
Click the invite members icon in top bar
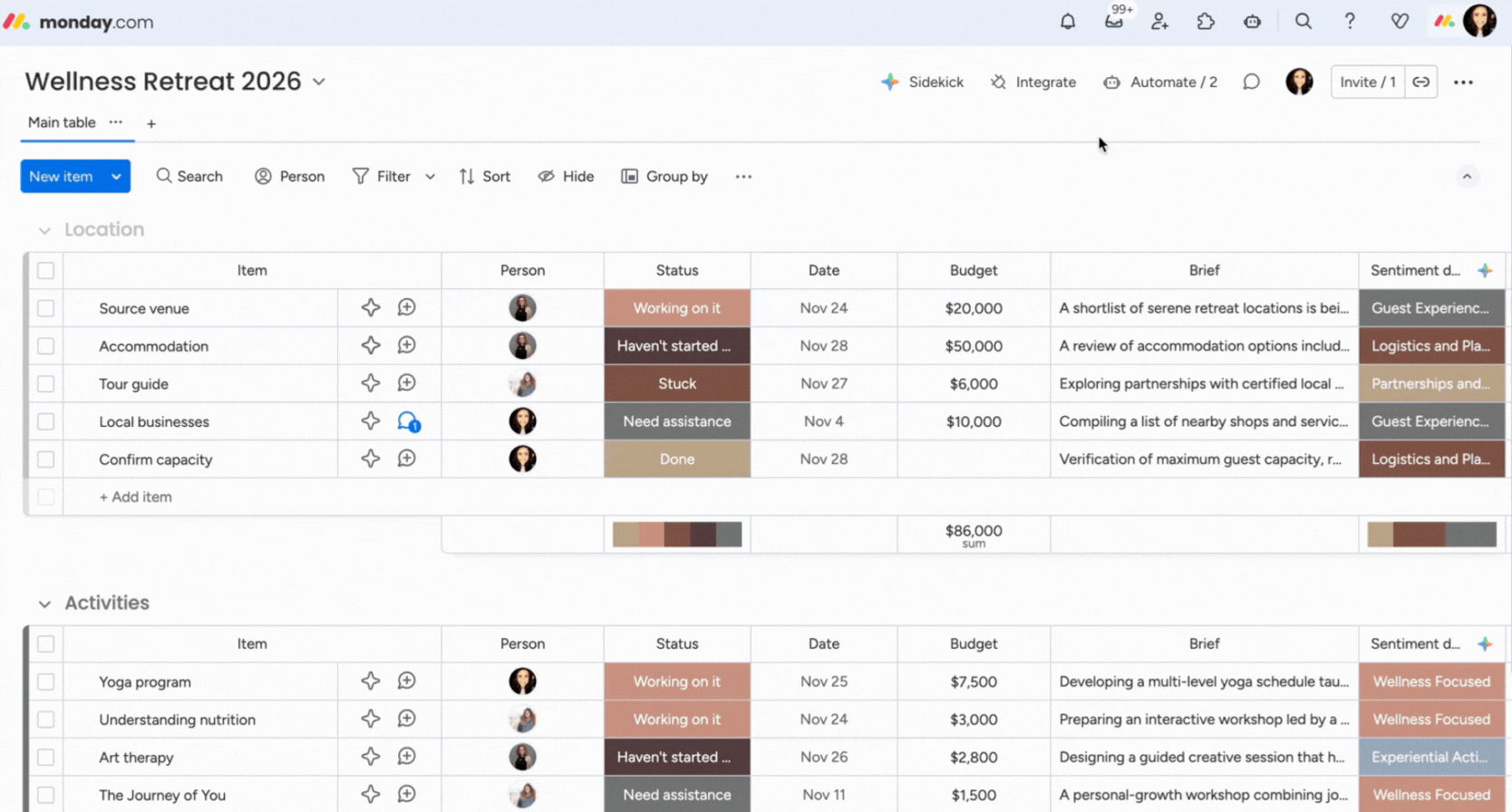1159,22
